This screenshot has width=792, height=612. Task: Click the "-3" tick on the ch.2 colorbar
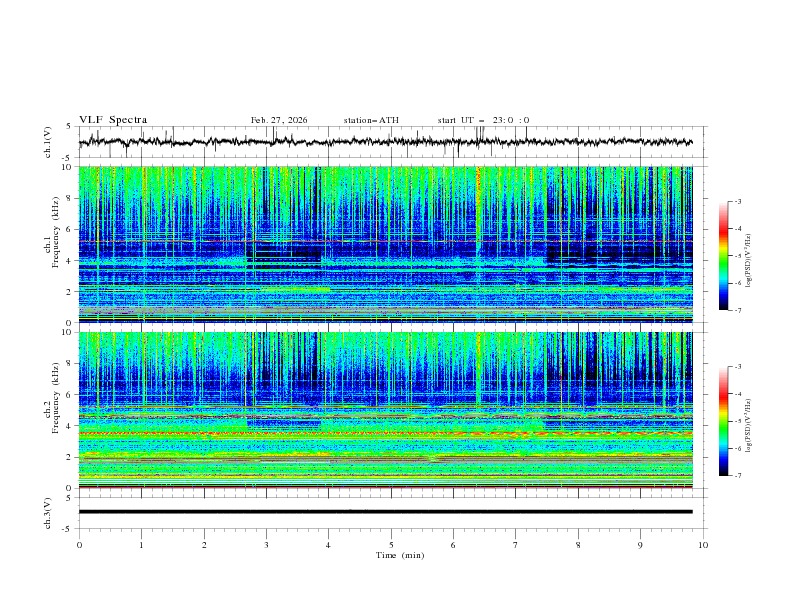pyautogui.click(x=738, y=367)
